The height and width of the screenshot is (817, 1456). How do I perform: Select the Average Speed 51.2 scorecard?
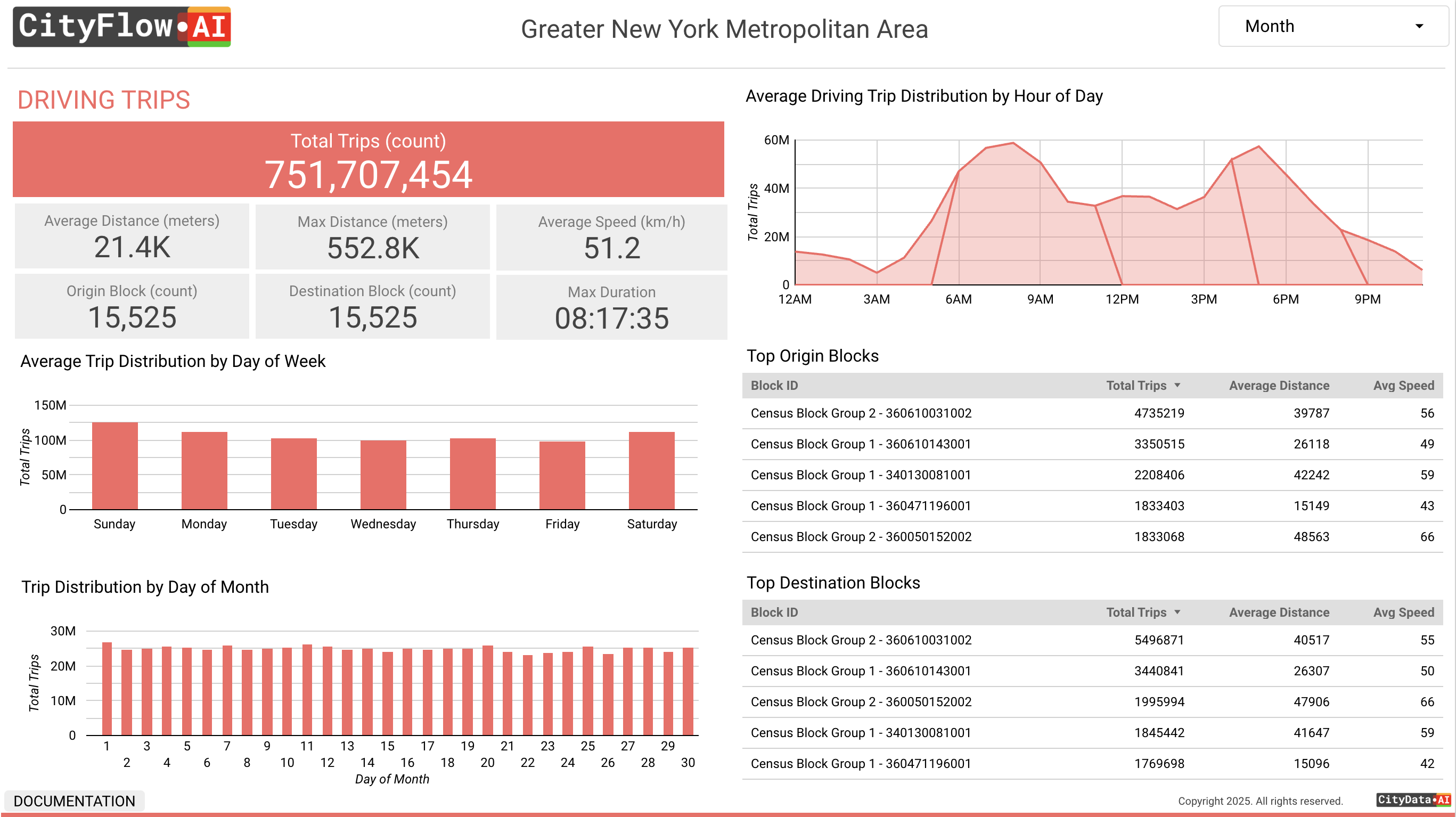(x=611, y=236)
